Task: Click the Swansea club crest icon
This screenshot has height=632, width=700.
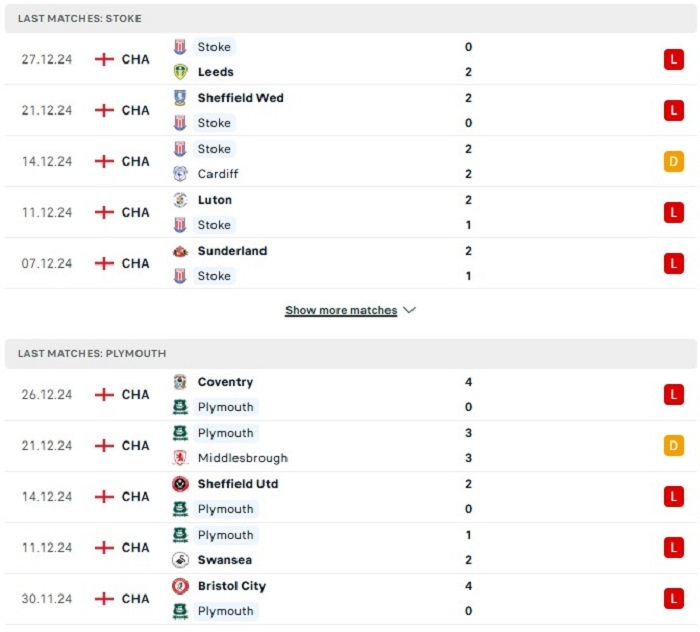Action: 180,560
